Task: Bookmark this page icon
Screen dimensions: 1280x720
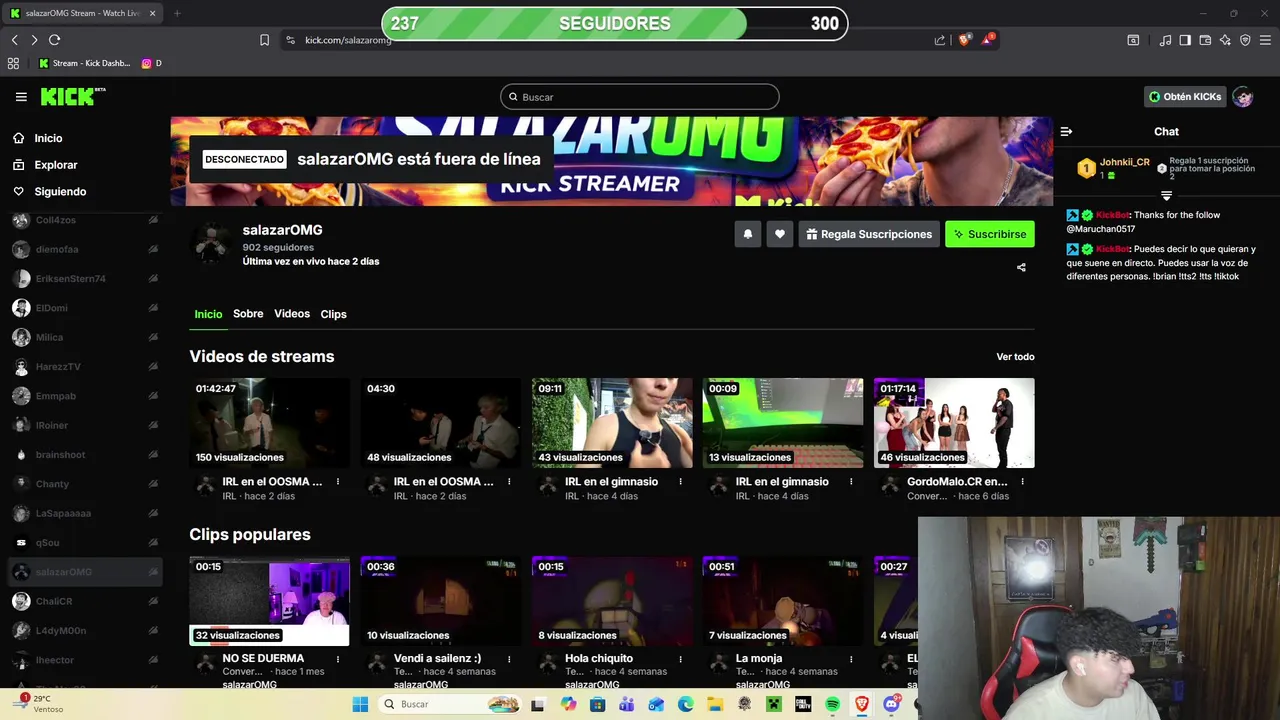Action: (x=264, y=40)
